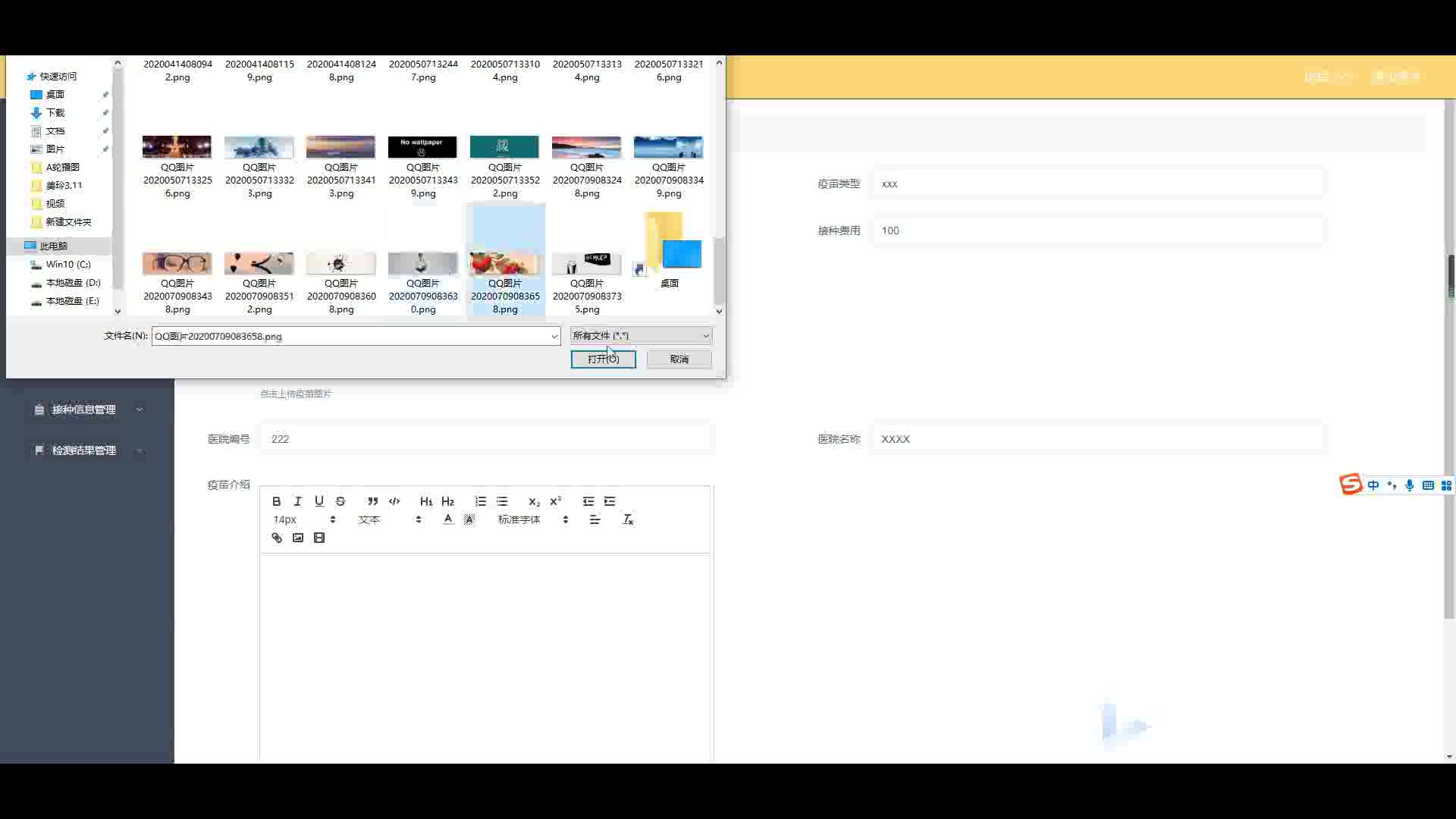The image size is (1456, 819).
Task: Click inside the 疫苗介绍 editor text area
Action: (x=485, y=656)
